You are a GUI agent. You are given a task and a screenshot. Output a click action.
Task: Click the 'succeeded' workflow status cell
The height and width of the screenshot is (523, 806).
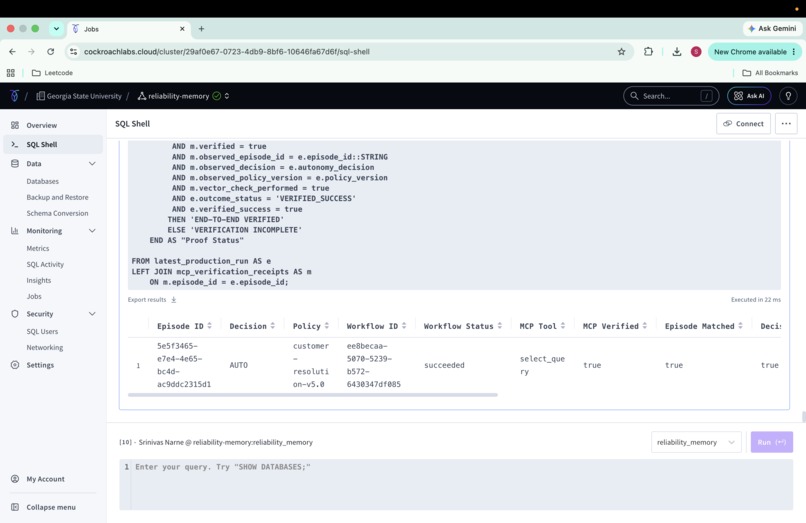click(x=444, y=365)
